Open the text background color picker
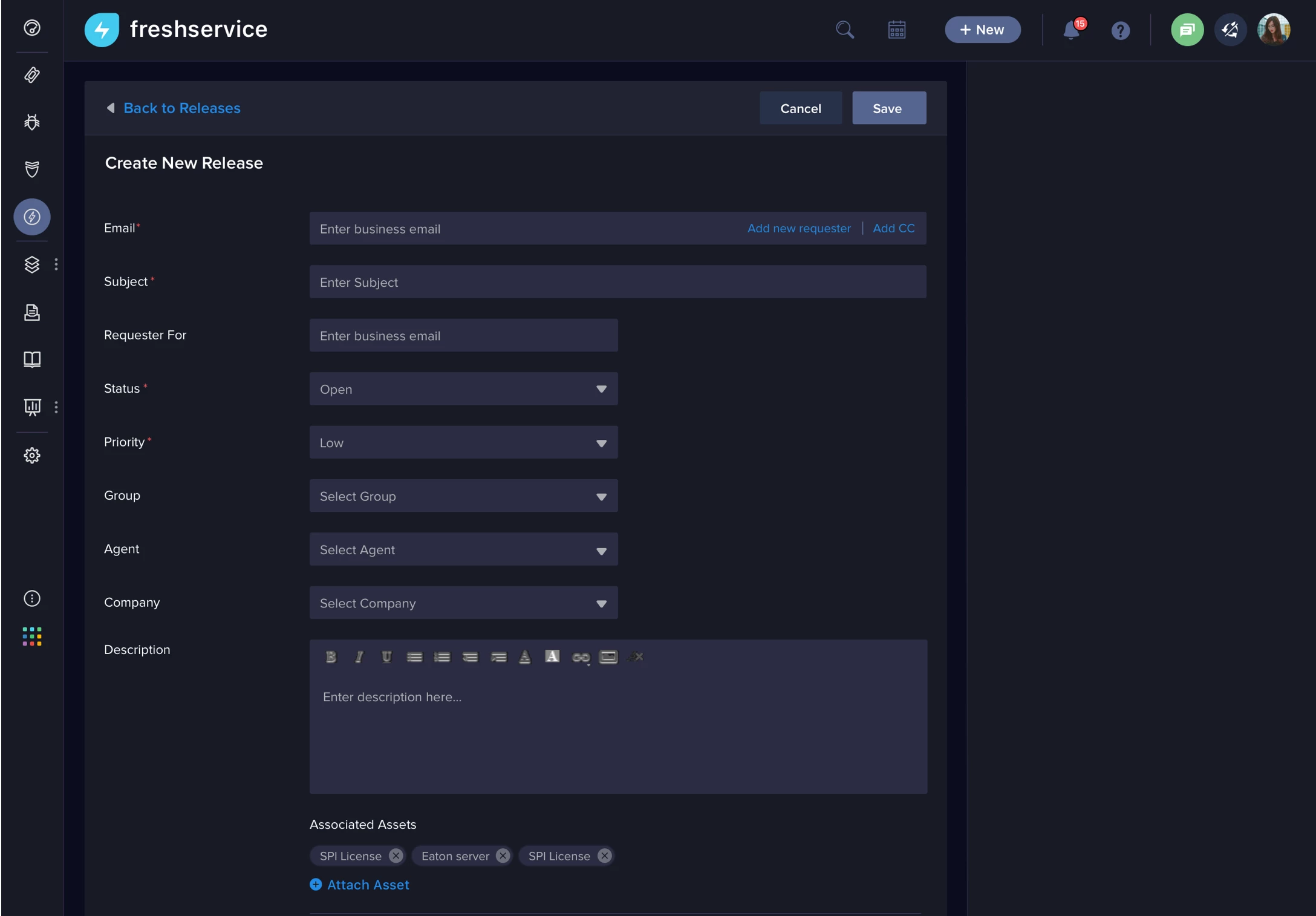The image size is (1316, 916). (552, 656)
